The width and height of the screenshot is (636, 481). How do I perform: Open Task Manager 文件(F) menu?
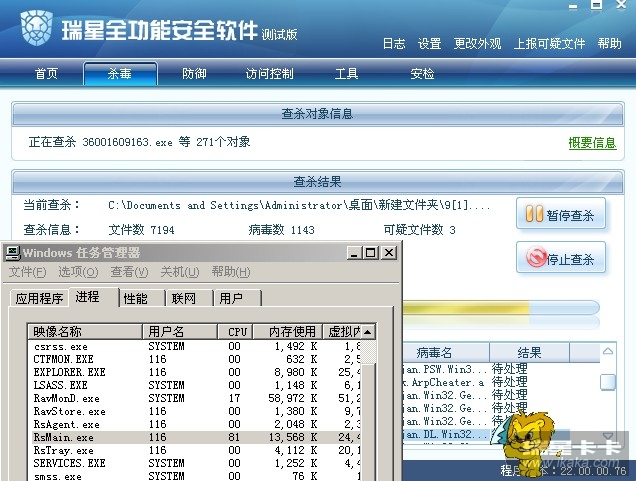28,272
